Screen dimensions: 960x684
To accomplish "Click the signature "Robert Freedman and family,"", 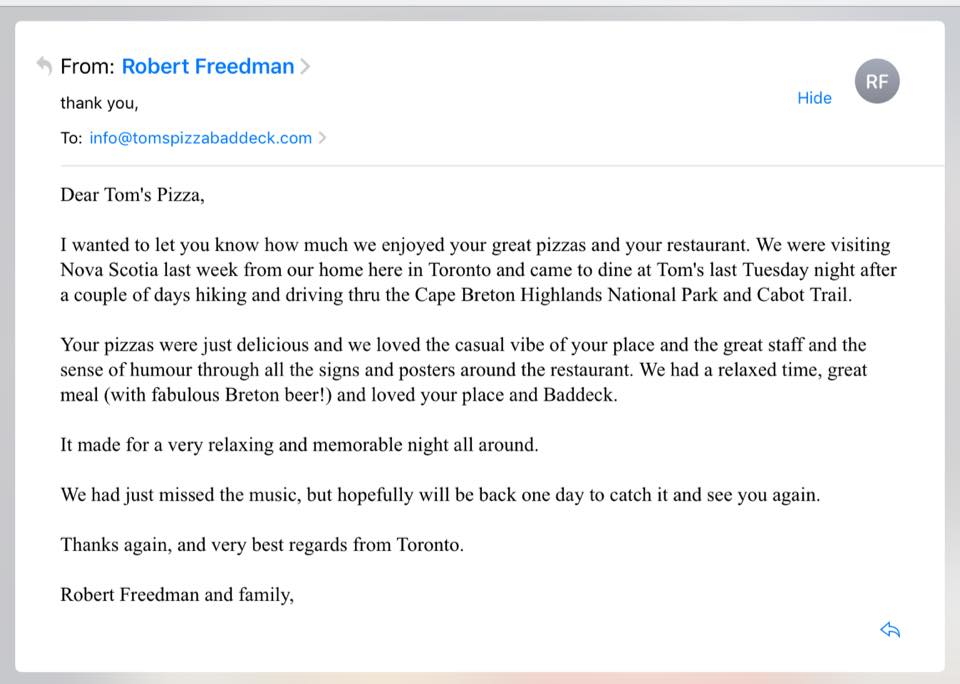I will click(177, 595).
